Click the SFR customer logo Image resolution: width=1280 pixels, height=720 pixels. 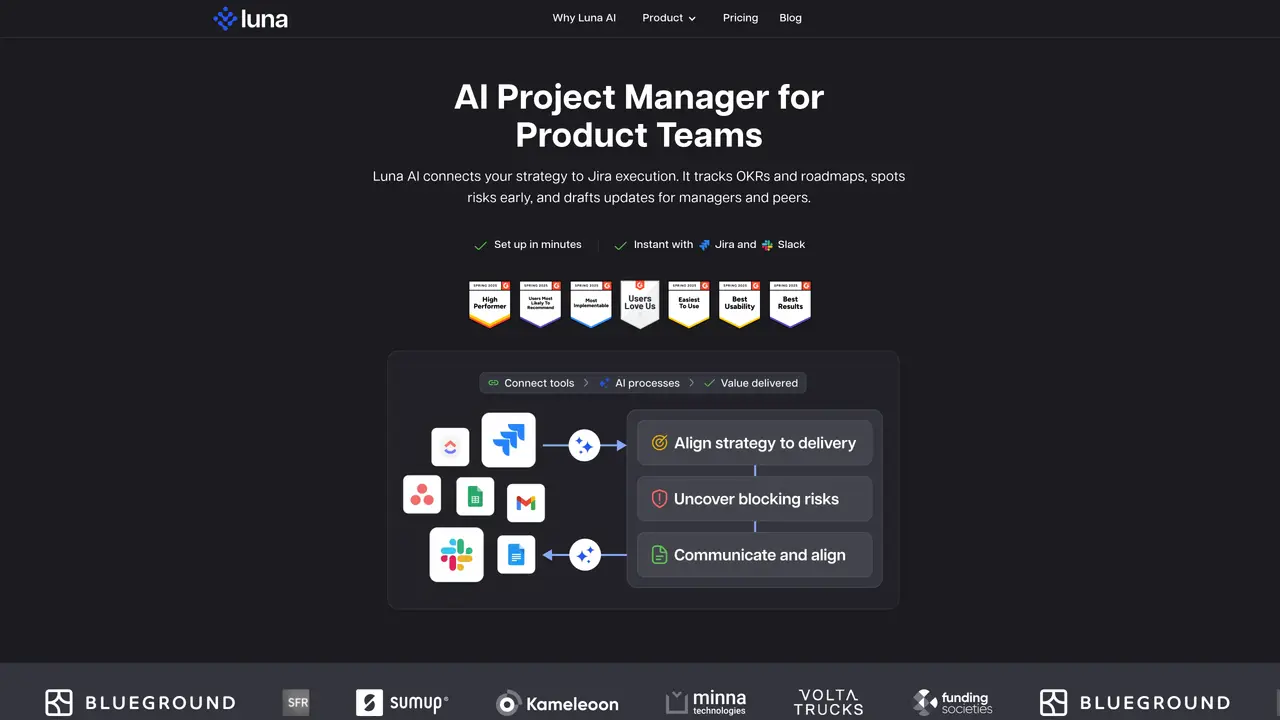point(296,703)
